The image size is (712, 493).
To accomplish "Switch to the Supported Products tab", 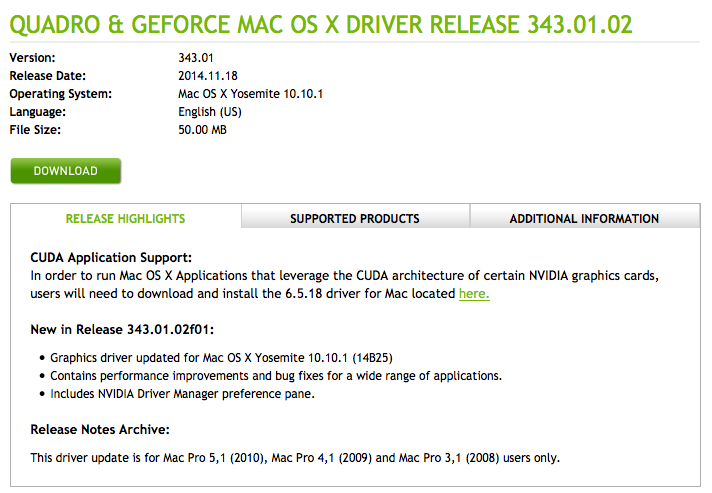I will click(354, 218).
